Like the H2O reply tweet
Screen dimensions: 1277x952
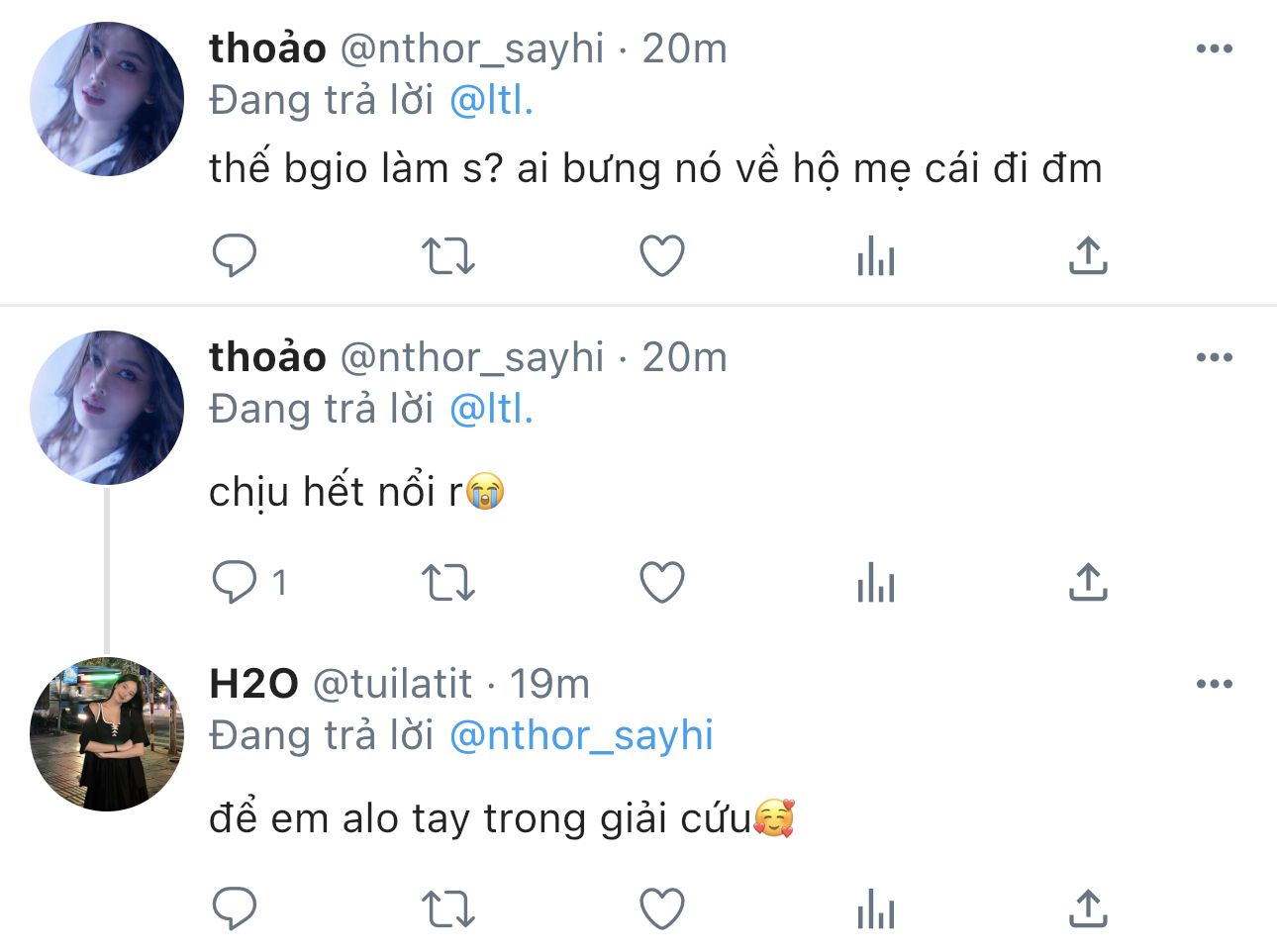pos(662,909)
